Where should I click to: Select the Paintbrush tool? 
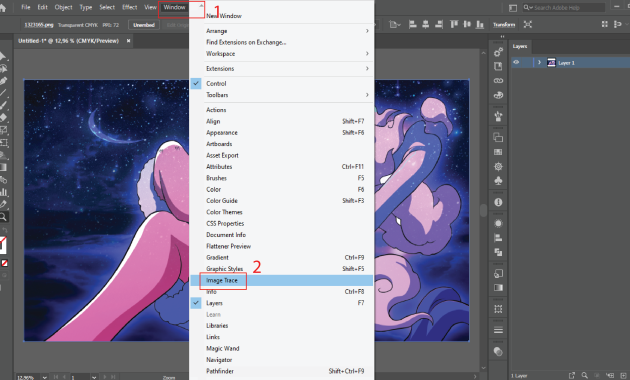[x=3, y=105]
